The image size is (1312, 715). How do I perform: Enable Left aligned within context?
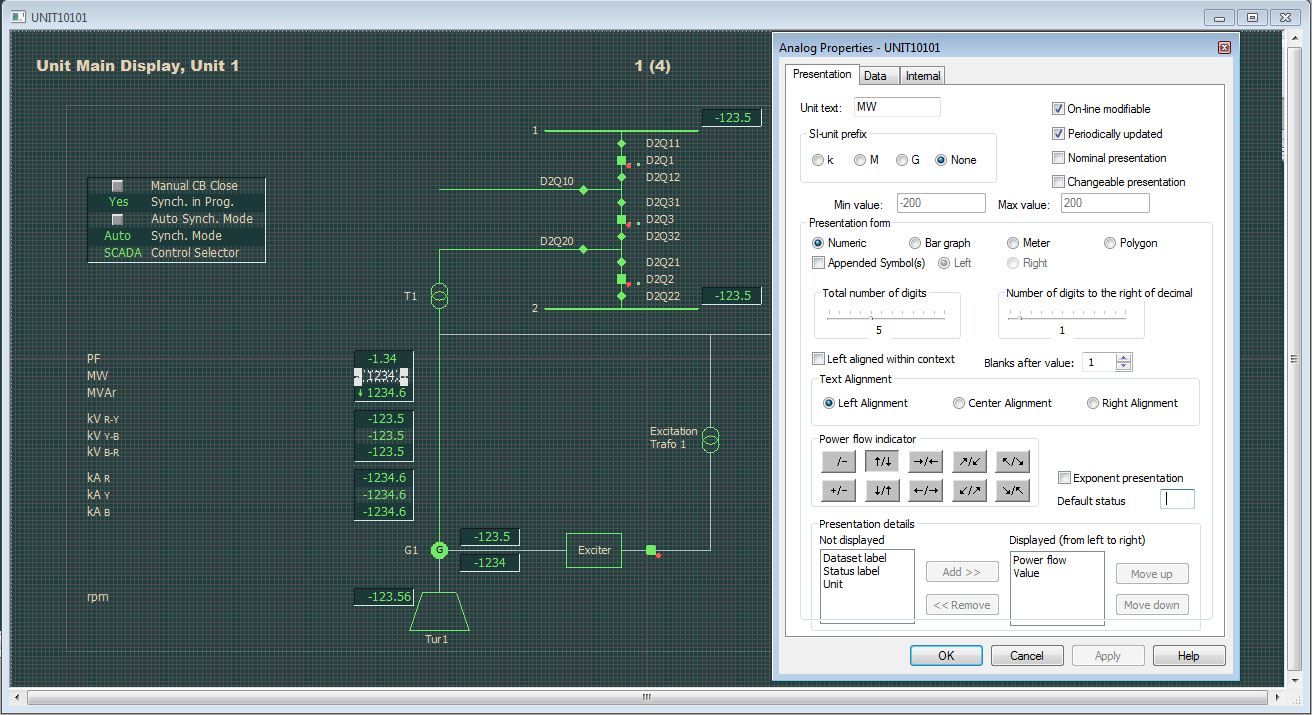click(x=819, y=359)
